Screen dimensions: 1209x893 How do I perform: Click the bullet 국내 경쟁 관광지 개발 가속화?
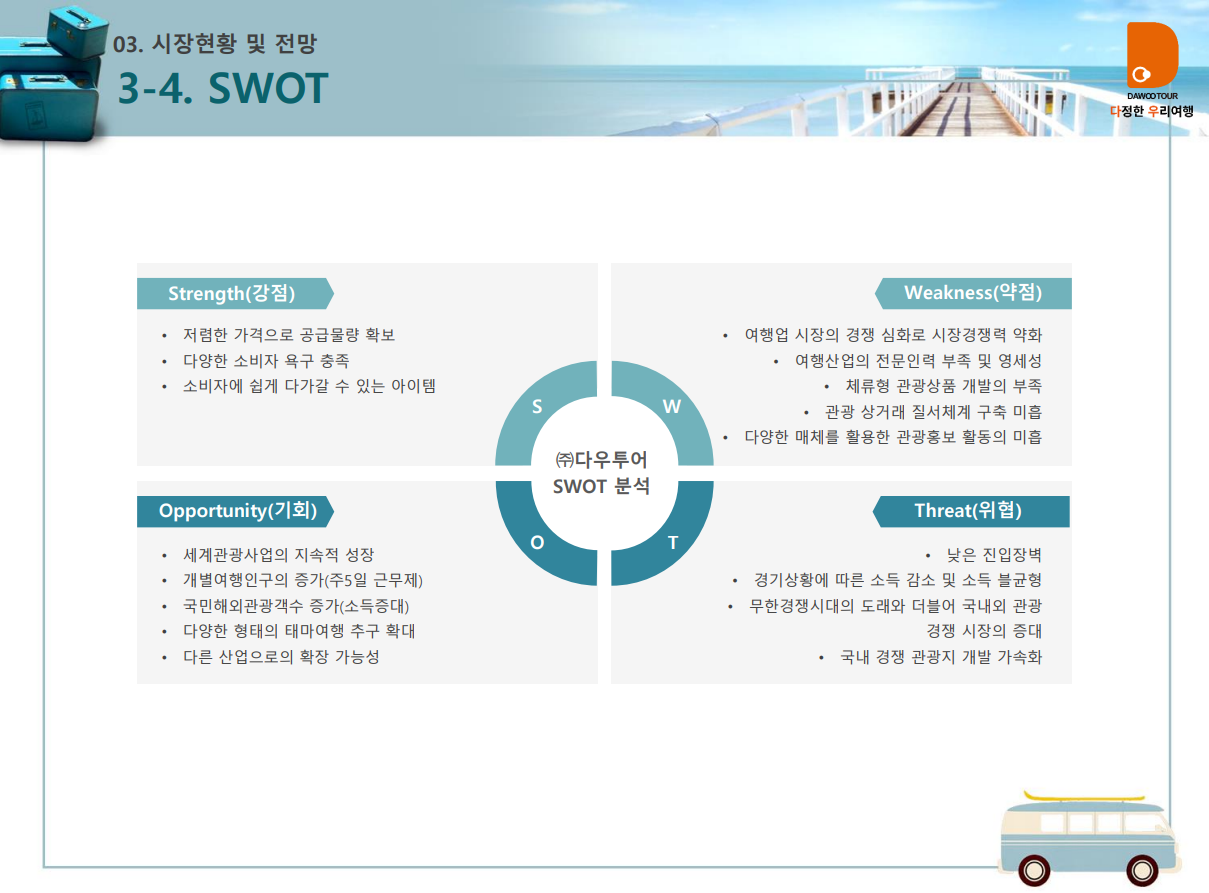941,657
